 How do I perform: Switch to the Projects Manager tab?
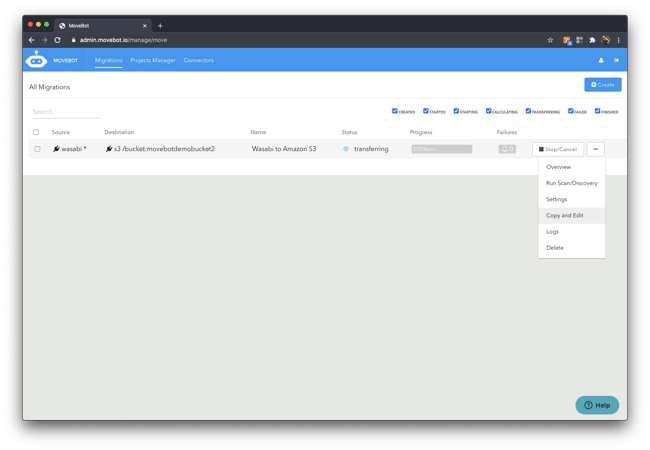pyautogui.click(x=152, y=60)
